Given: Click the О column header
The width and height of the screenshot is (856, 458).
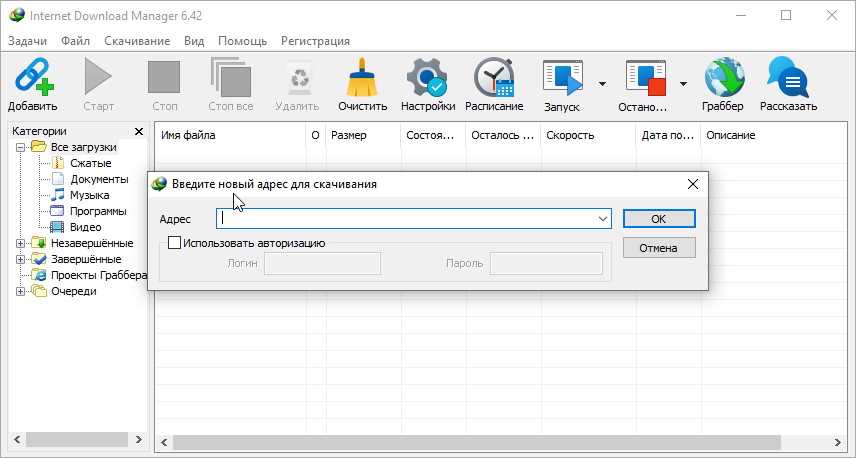Looking at the screenshot, I should click(x=316, y=135).
